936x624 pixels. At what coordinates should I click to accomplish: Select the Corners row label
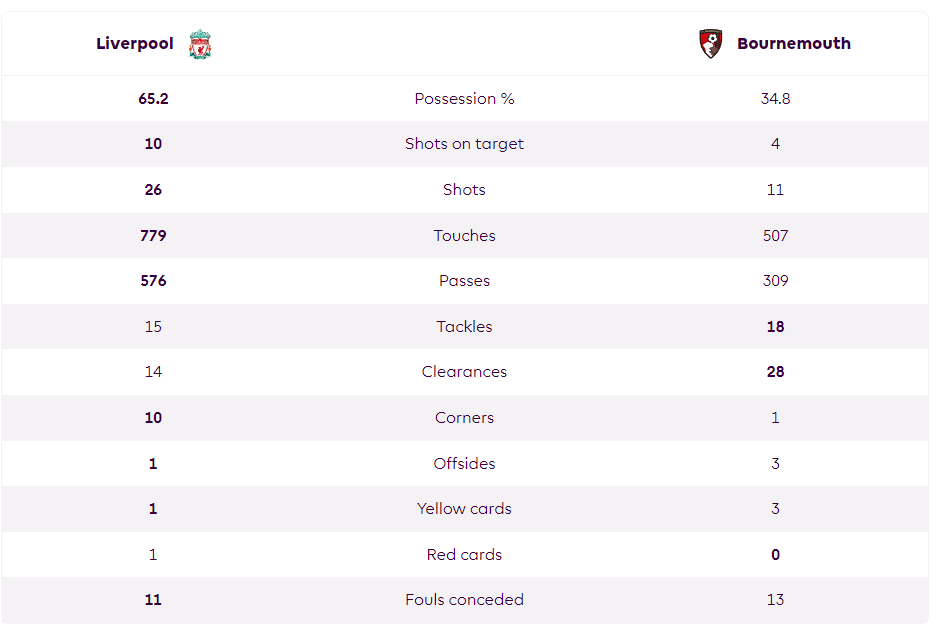click(x=464, y=417)
